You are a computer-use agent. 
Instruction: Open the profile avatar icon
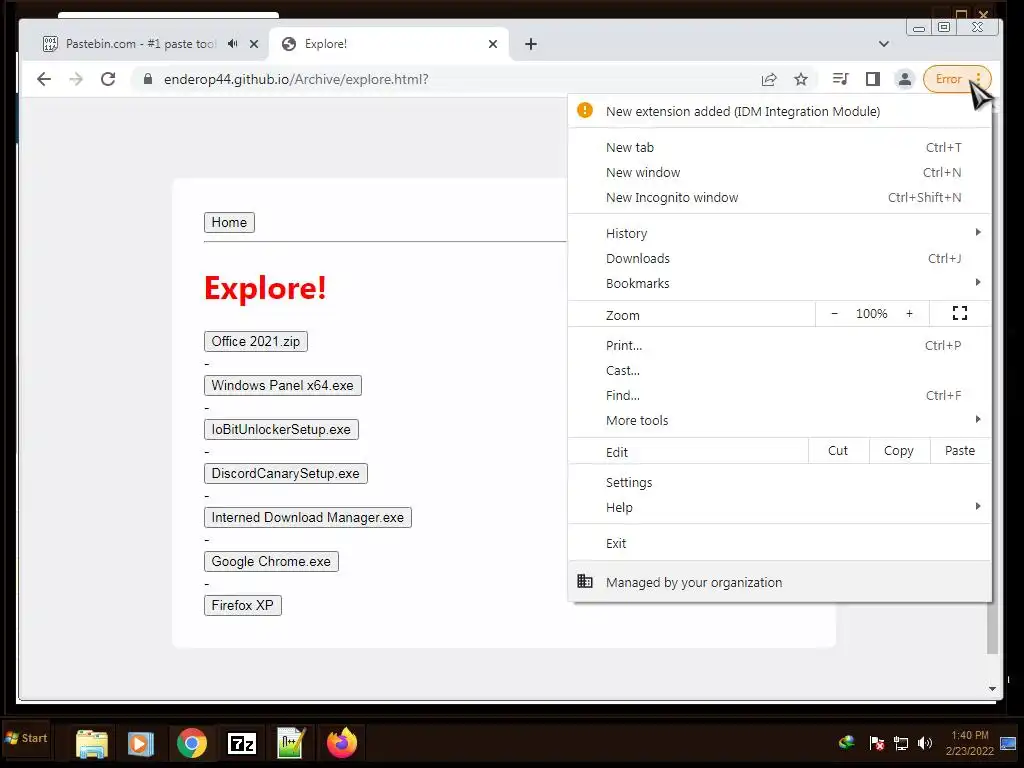coord(904,79)
